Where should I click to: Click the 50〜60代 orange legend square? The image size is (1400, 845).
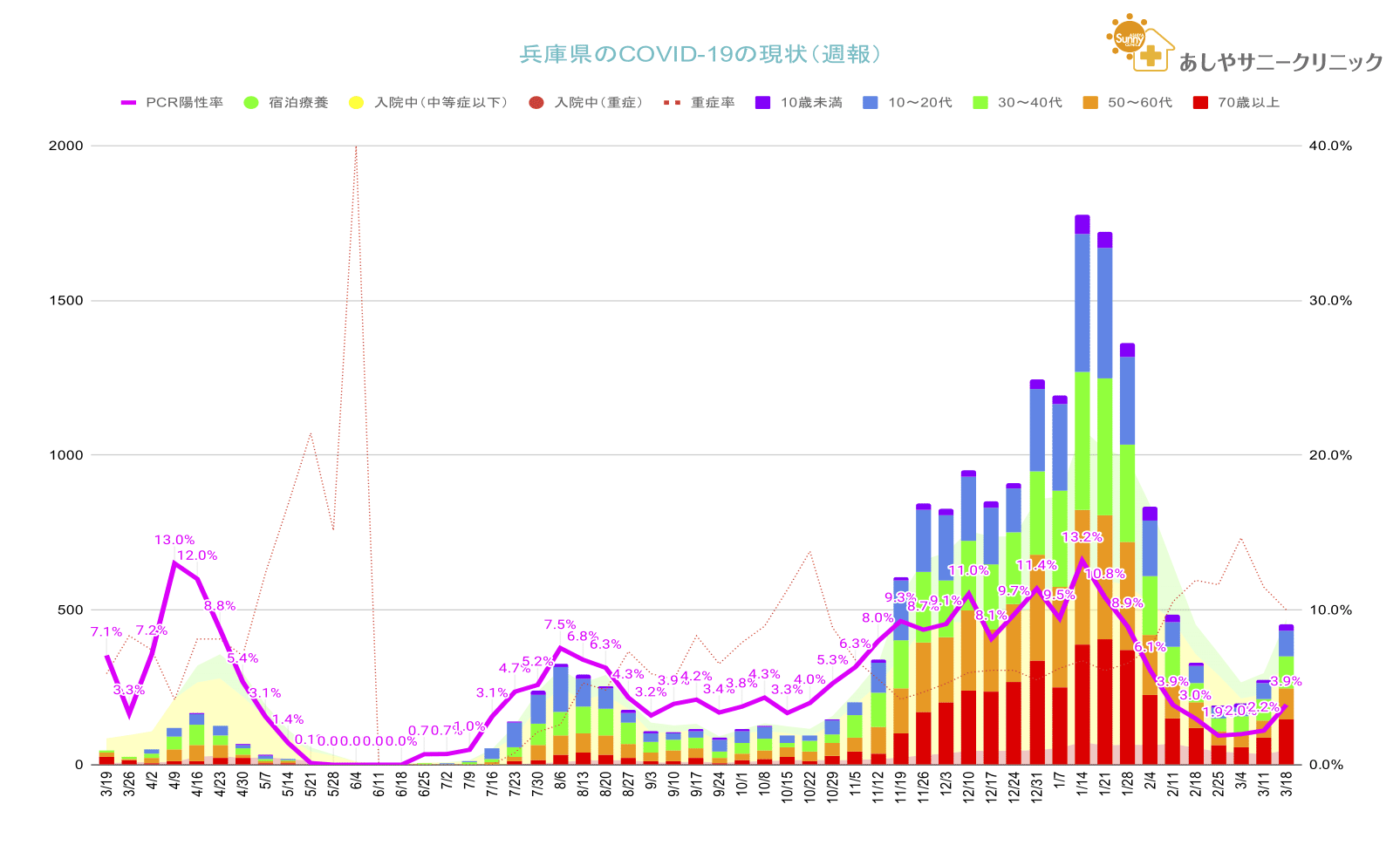(1089, 103)
